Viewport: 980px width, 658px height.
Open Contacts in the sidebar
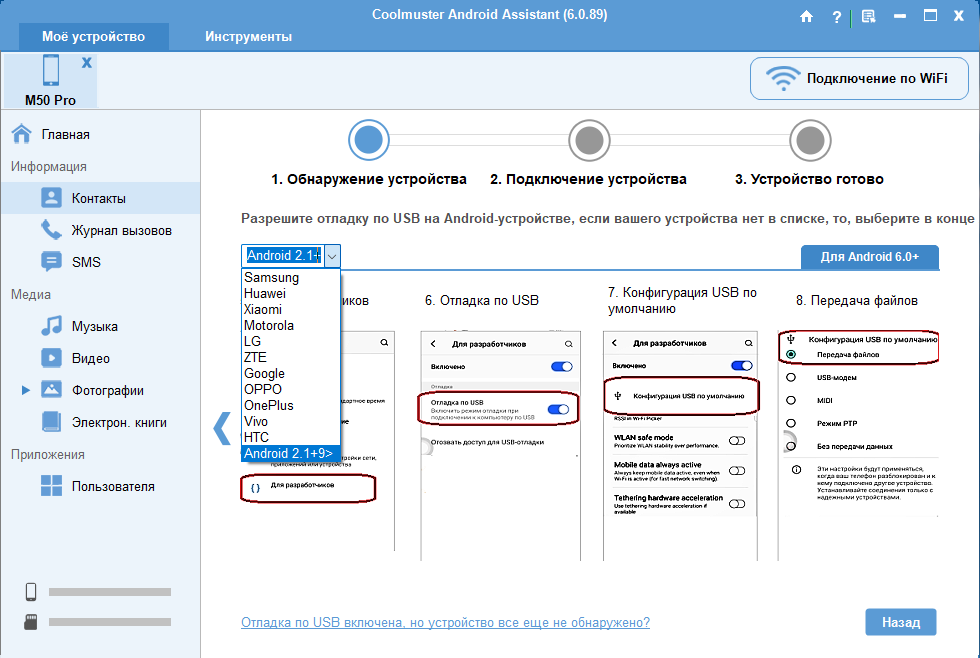(98, 198)
